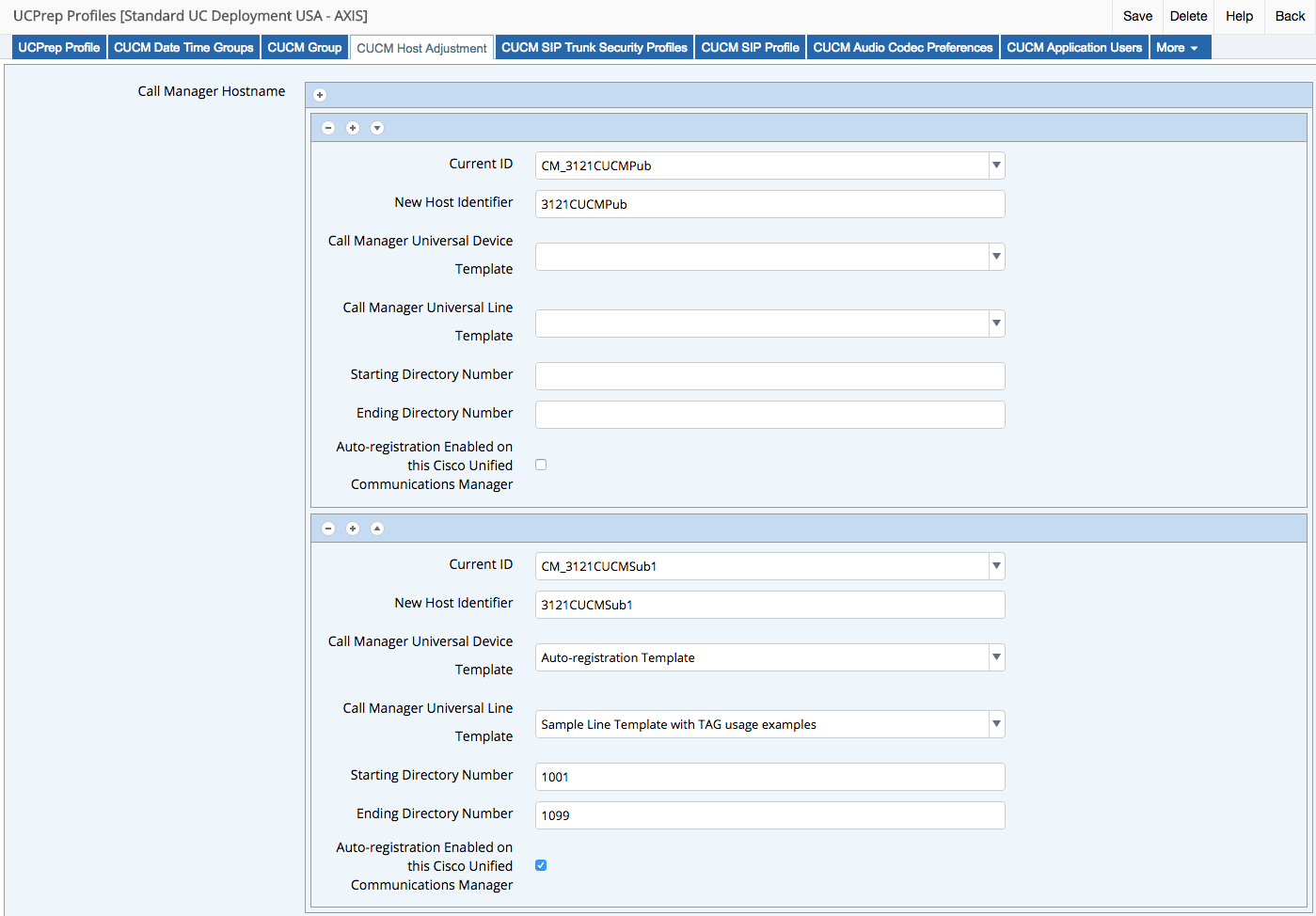Remove the CM_3121CUCMPub host entry via minus icon

coord(328,128)
